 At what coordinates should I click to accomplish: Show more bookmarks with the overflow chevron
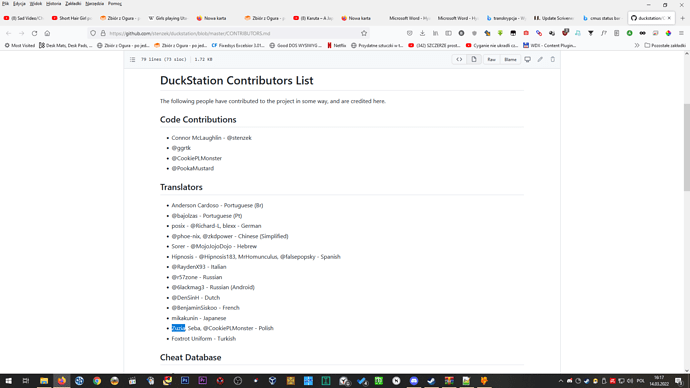637,45
